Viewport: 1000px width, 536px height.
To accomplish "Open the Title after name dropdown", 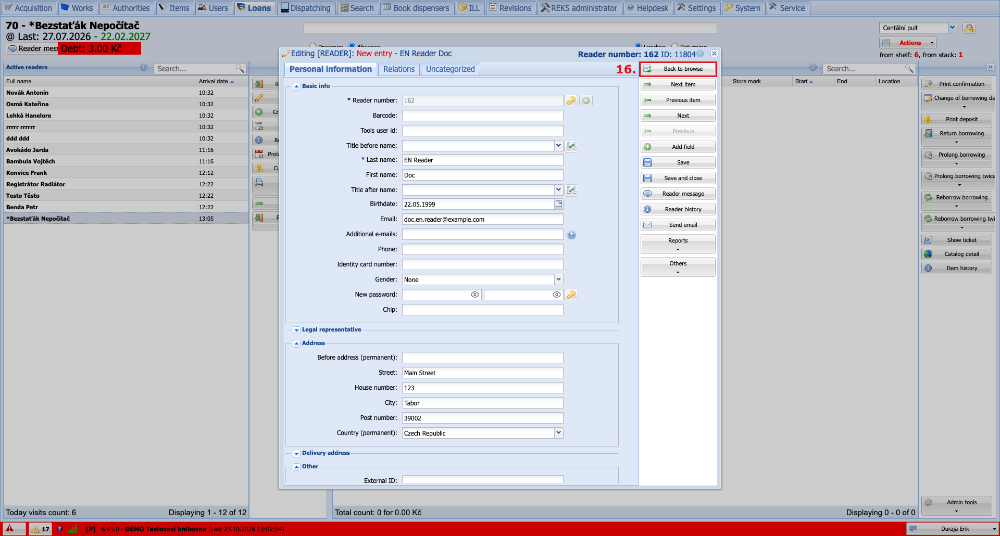I will (559, 190).
